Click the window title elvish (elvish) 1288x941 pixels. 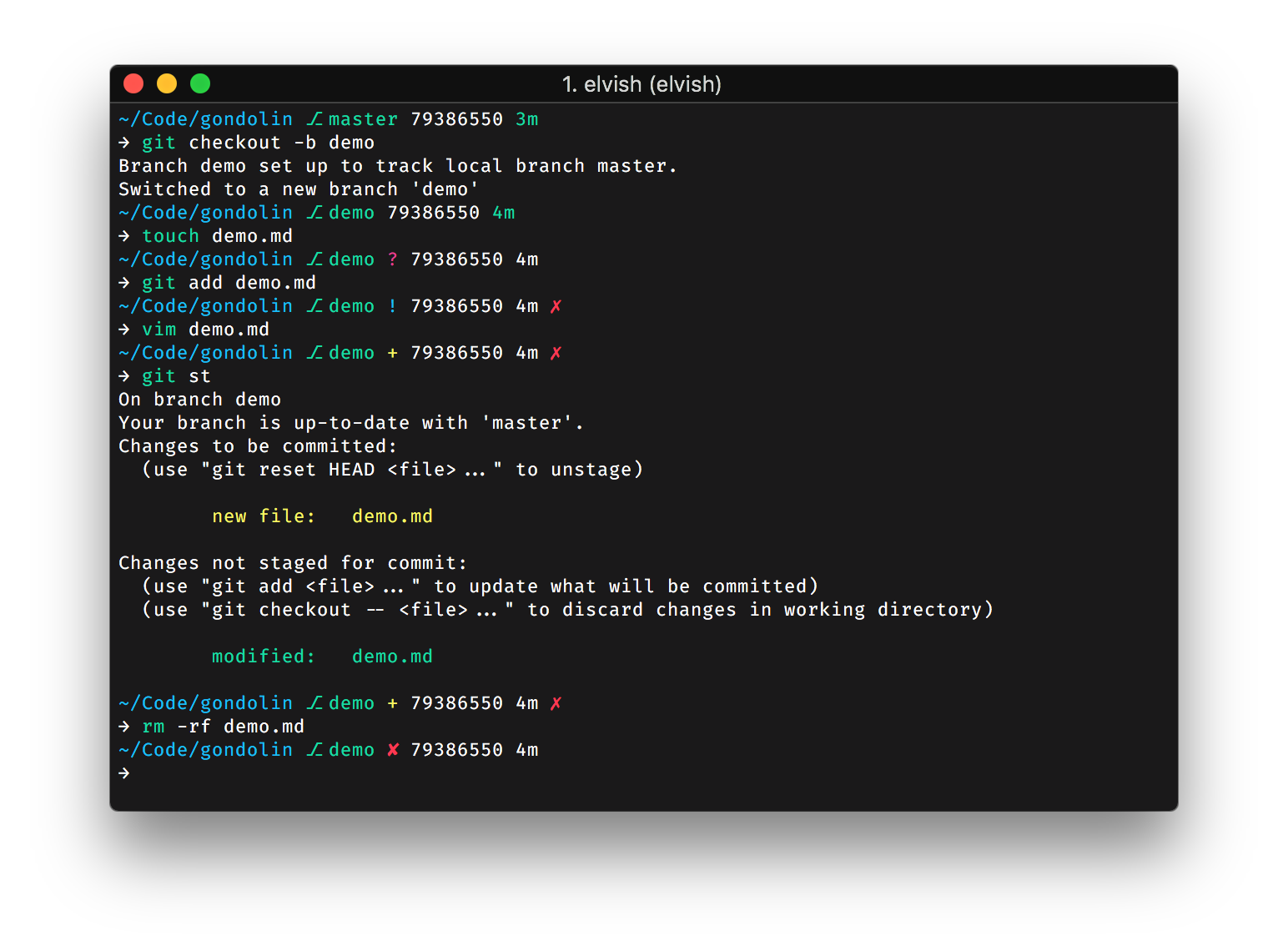tap(641, 84)
